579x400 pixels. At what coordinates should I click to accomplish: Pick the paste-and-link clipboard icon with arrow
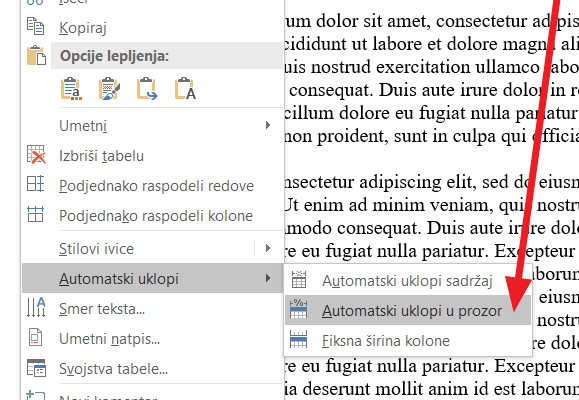pyautogui.click(x=147, y=89)
